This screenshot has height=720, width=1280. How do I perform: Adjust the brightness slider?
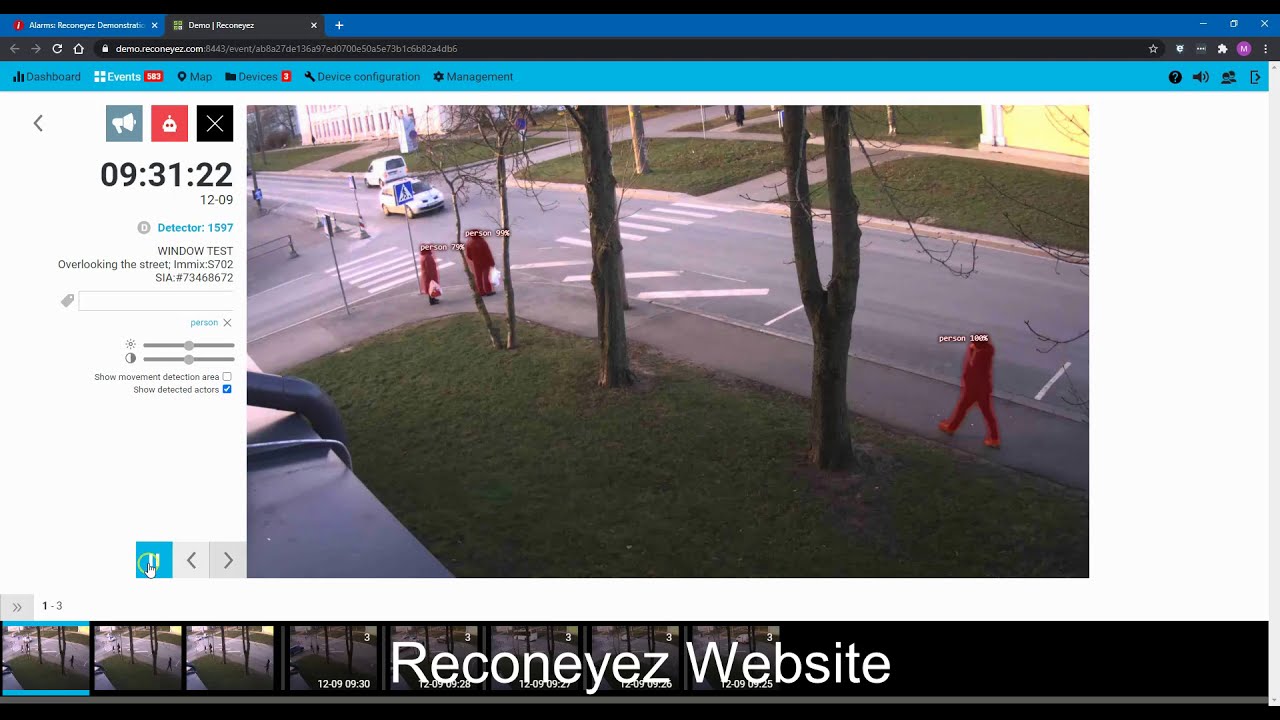pyautogui.click(x=189, y=345)
